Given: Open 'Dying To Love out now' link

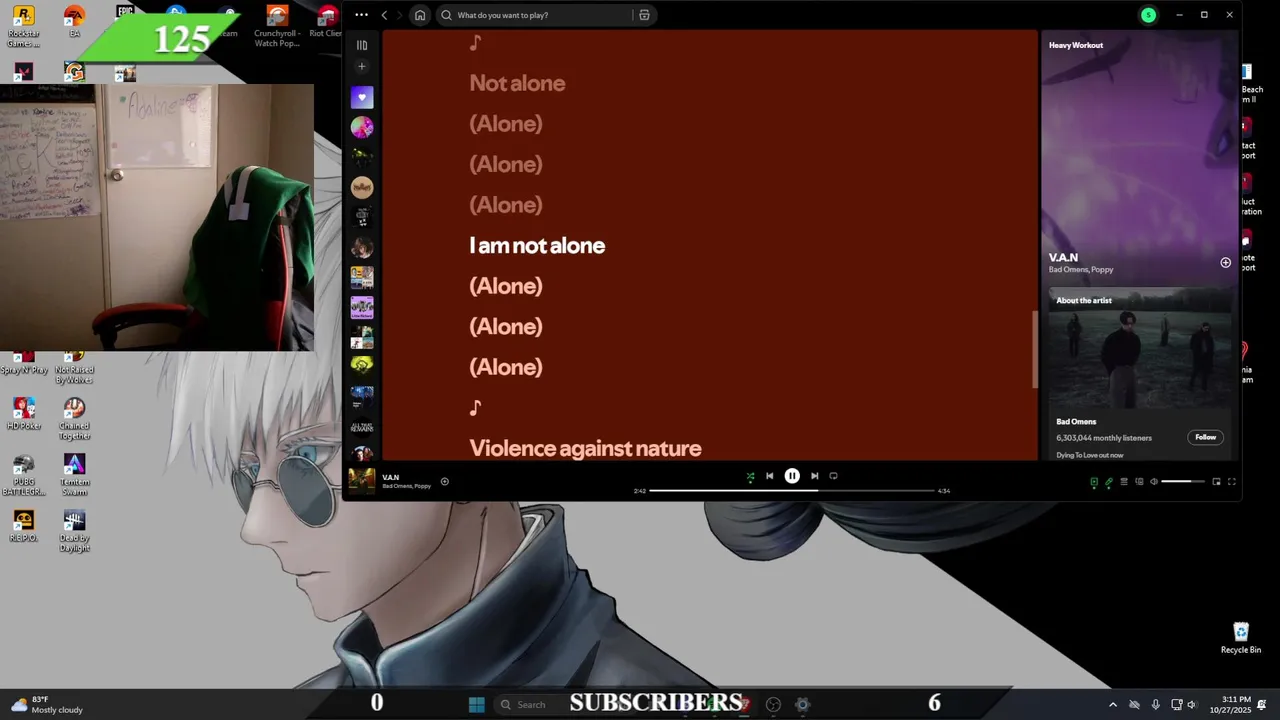Looking at the screenshot, I should click(1089, 455).
